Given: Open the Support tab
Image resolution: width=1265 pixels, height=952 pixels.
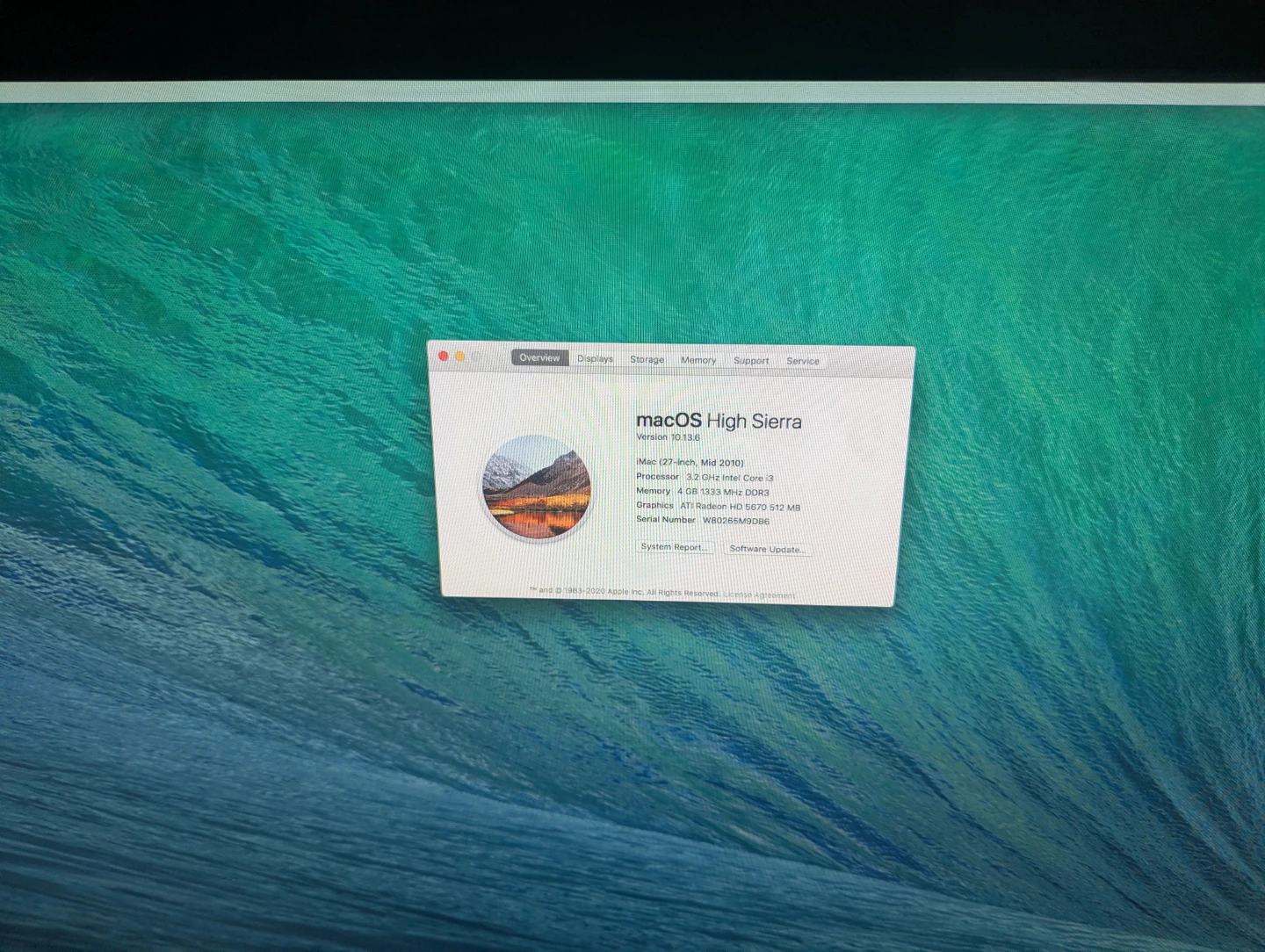Looking at the screenshot, I should [x=751, y=360].
